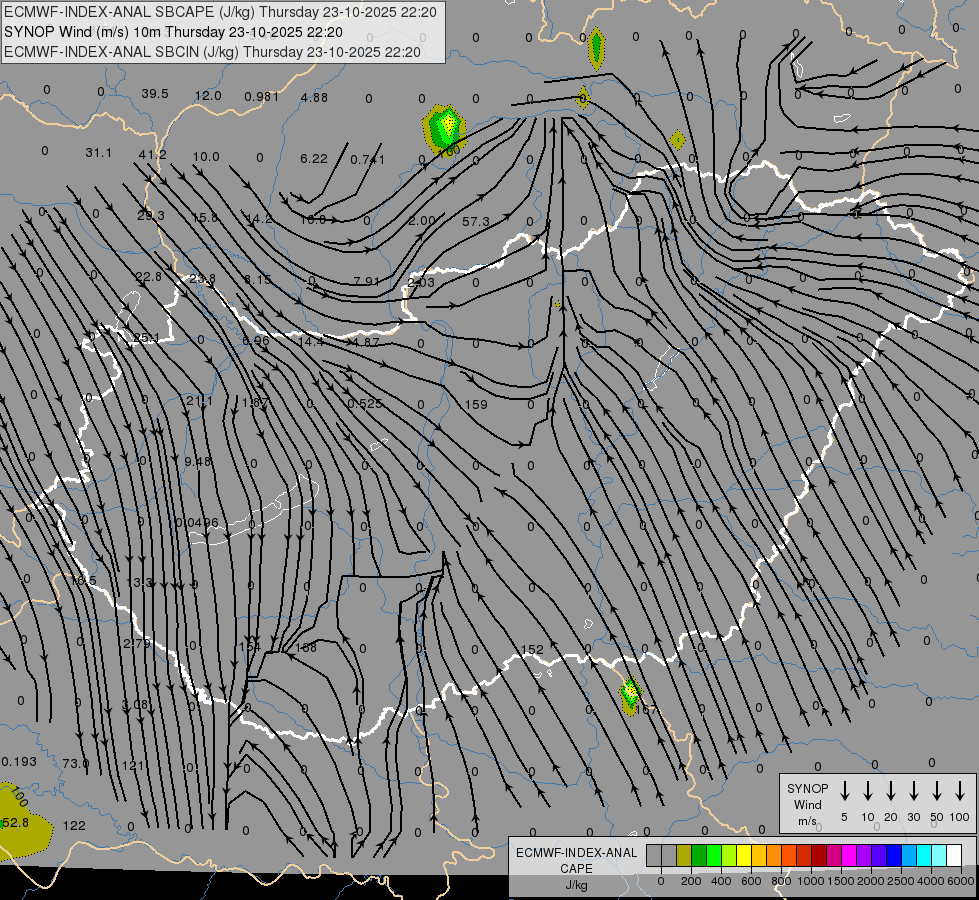Click the map value 14.4
The image size is (979, 900).
(x=311, y=342)
